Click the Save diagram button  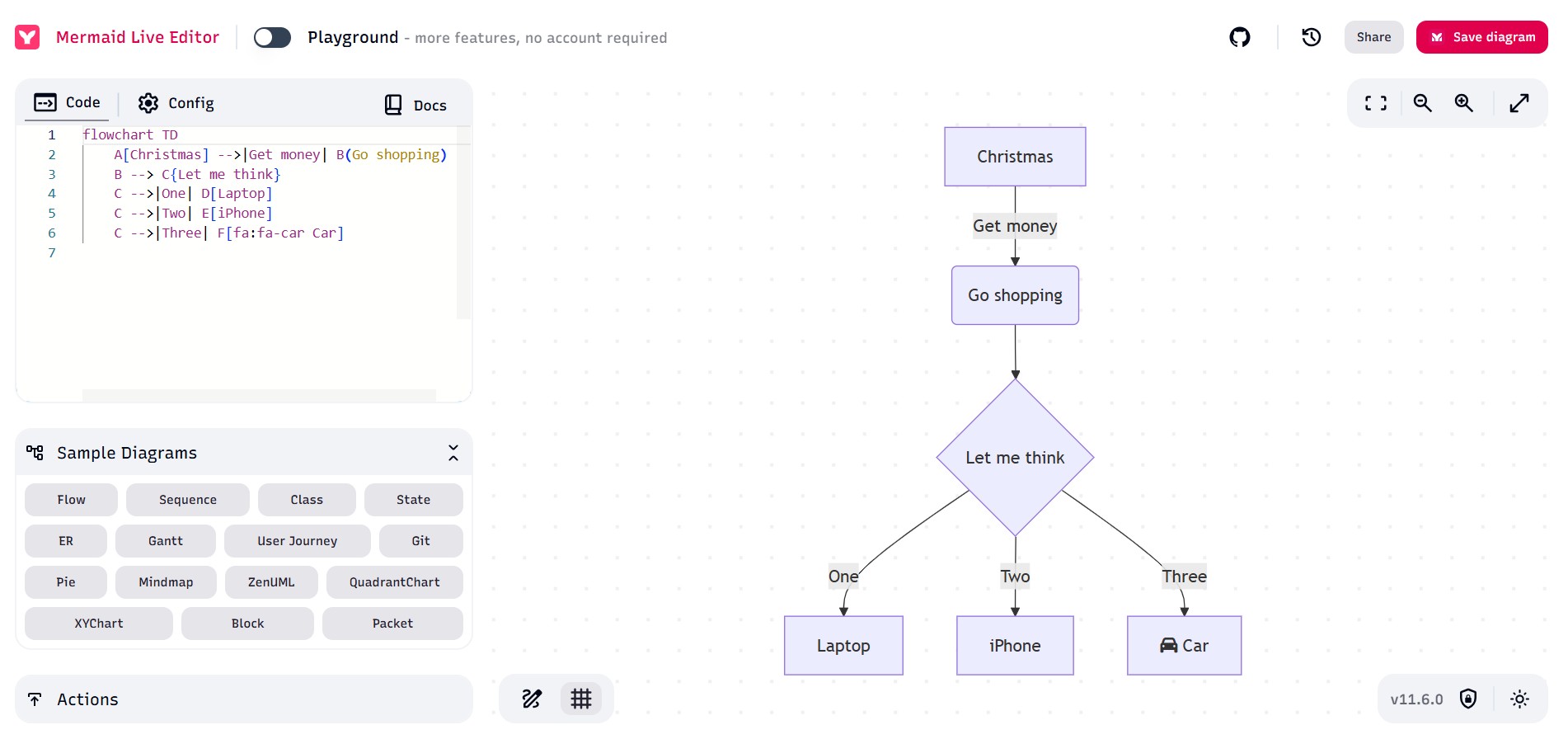[1482, 37]
